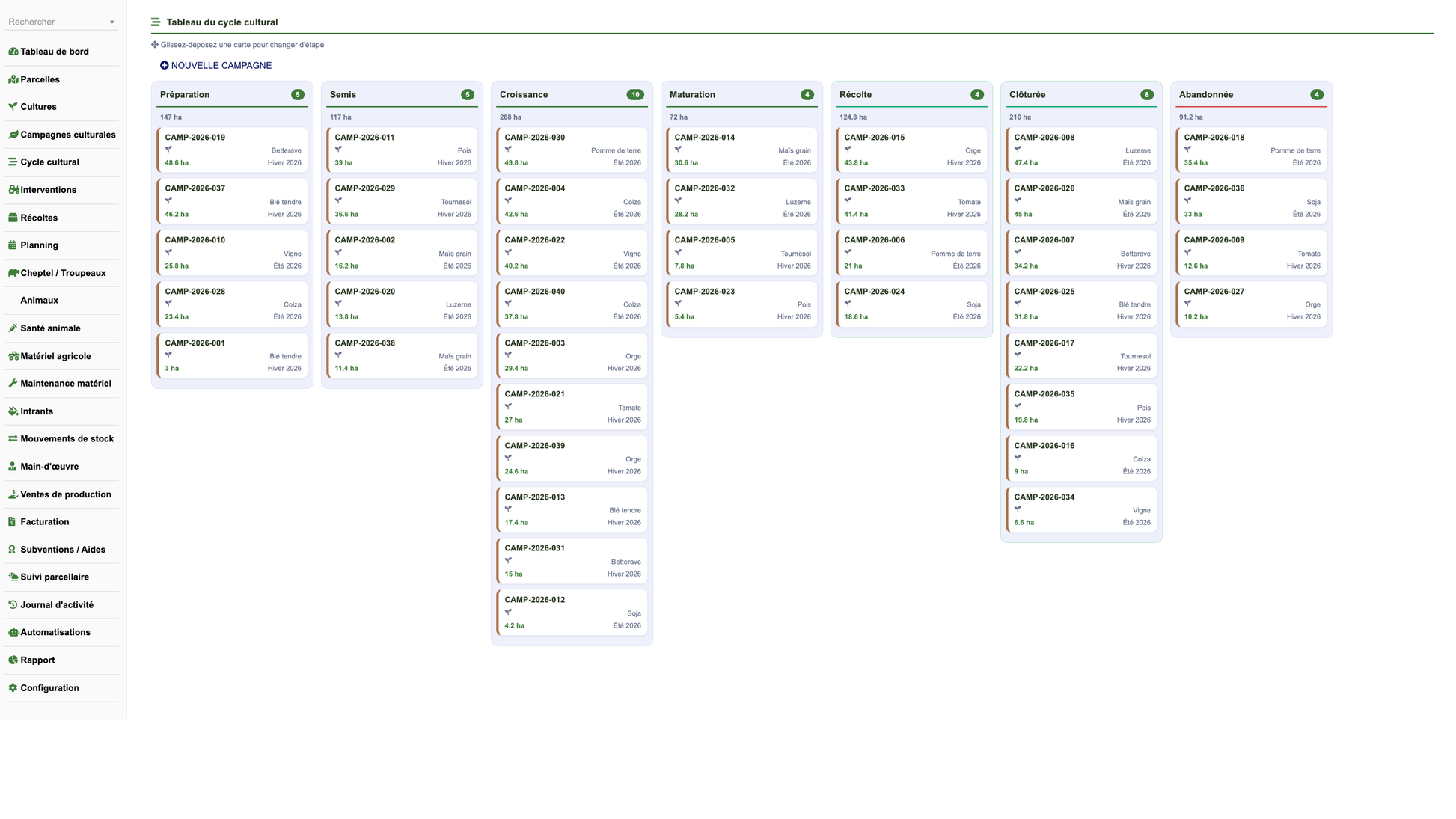Screen dimensions: 1456x819
Task: Open Tableau de bord from sidebar icon
Action: [13, 52]
